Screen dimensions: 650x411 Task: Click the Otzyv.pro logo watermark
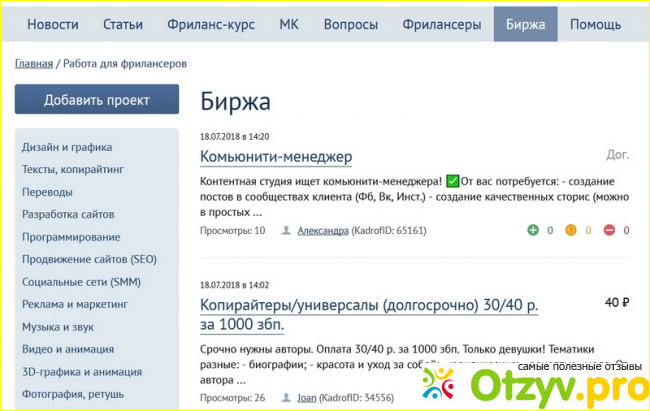533,382
